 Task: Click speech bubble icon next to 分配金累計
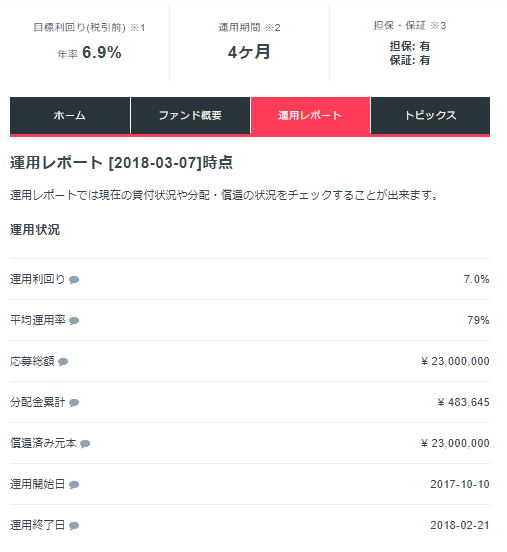point(74,403)
